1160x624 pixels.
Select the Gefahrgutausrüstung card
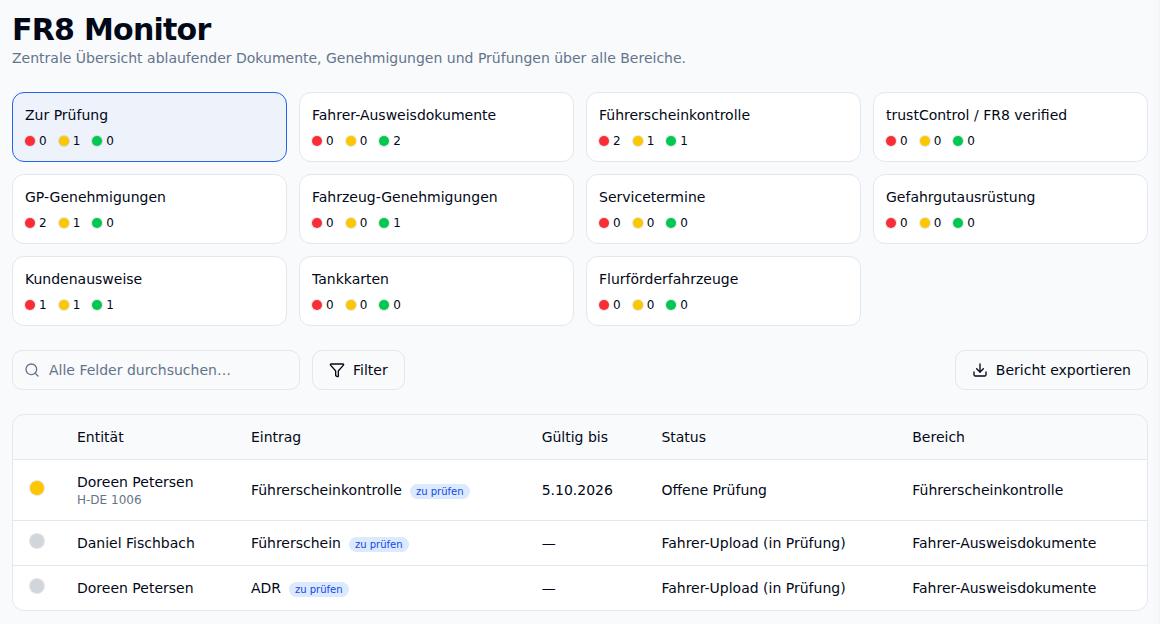coord(1011,209)
